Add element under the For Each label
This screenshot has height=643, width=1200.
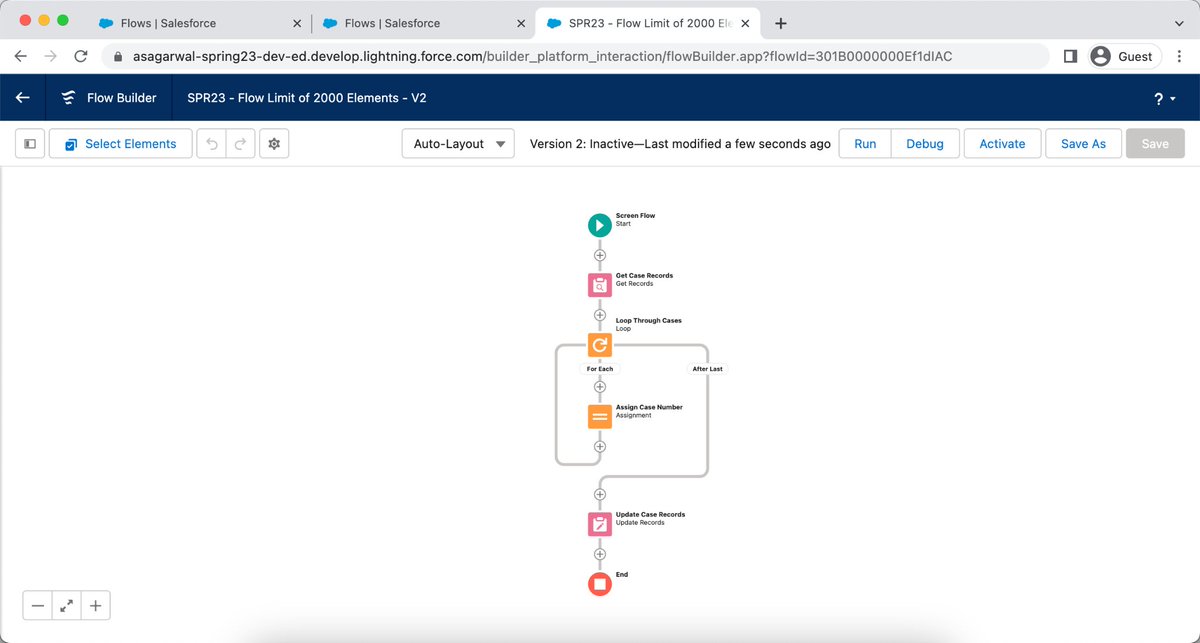(600, 386)
